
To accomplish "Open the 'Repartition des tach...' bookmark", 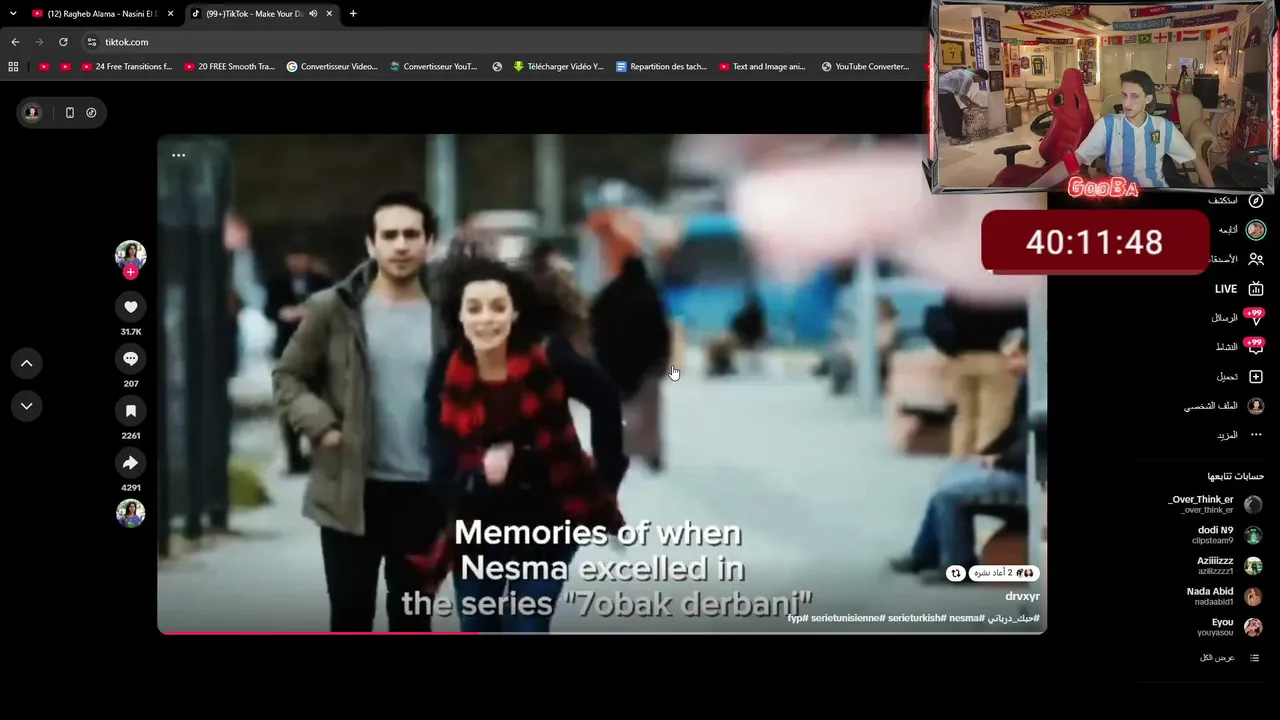I will click(x=661, y=67).
